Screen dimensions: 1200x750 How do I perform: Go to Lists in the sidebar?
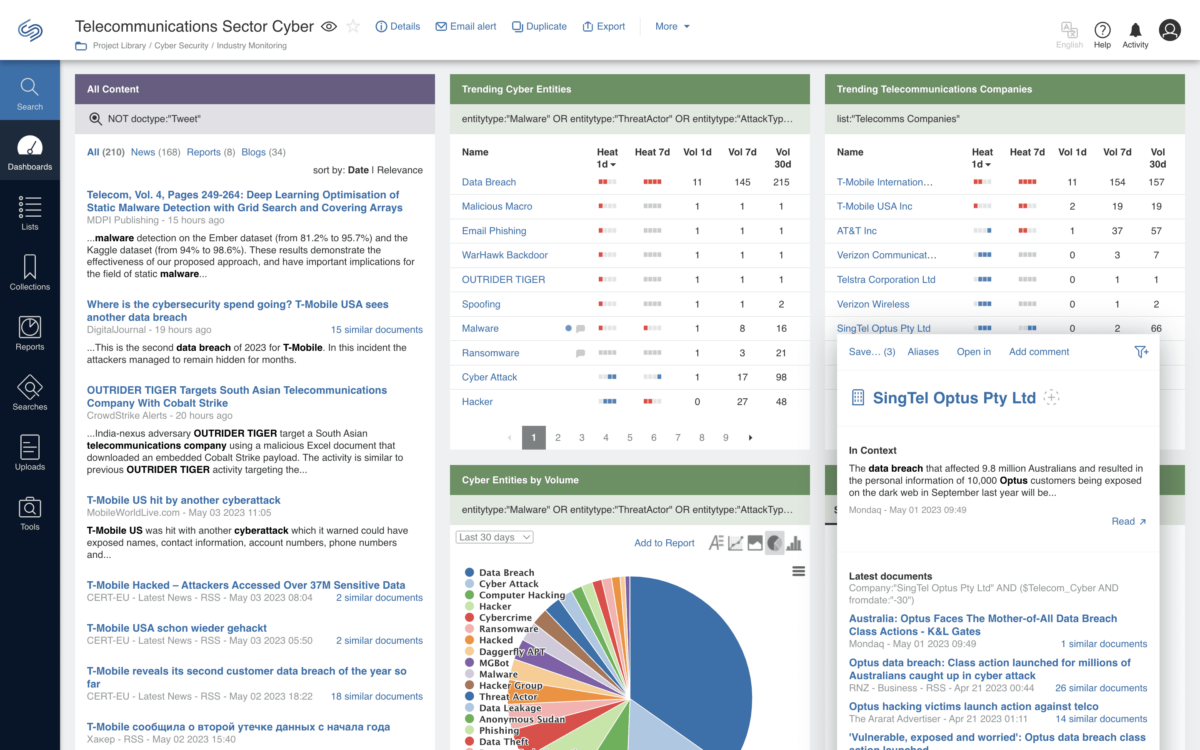pos(30,213)
